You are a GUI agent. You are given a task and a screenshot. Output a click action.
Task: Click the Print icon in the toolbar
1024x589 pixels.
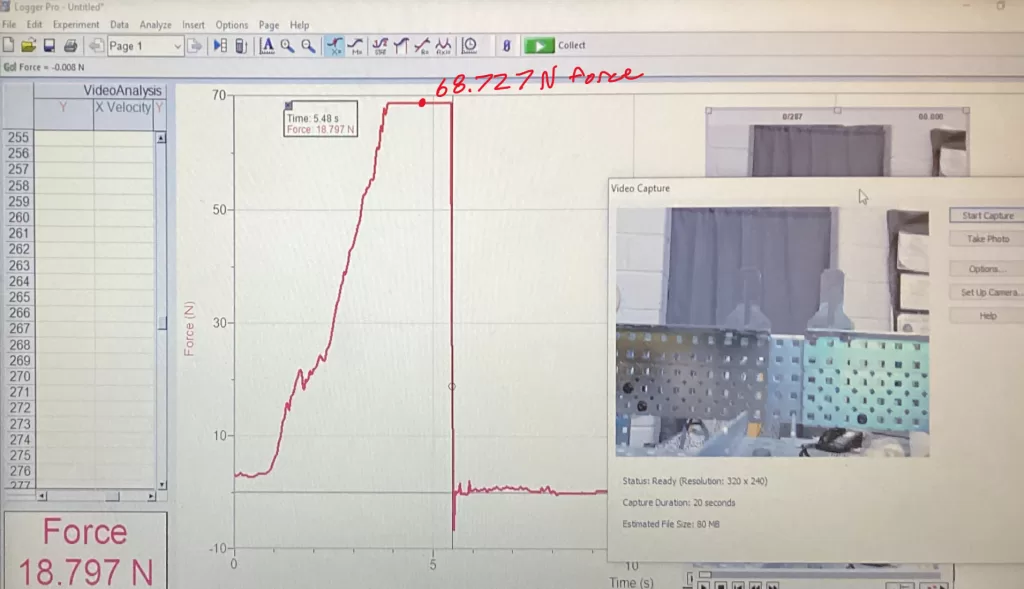click(71, 45)
